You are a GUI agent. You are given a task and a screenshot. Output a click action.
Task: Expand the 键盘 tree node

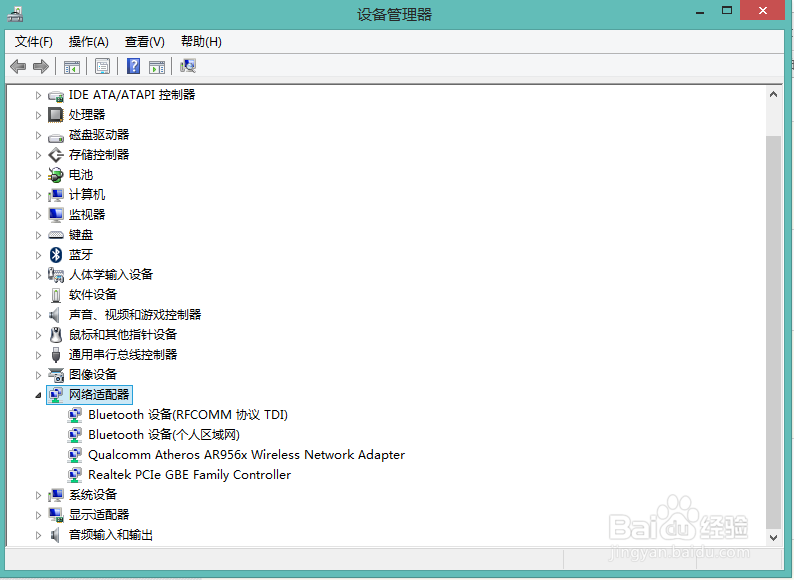tap(38, 235)
